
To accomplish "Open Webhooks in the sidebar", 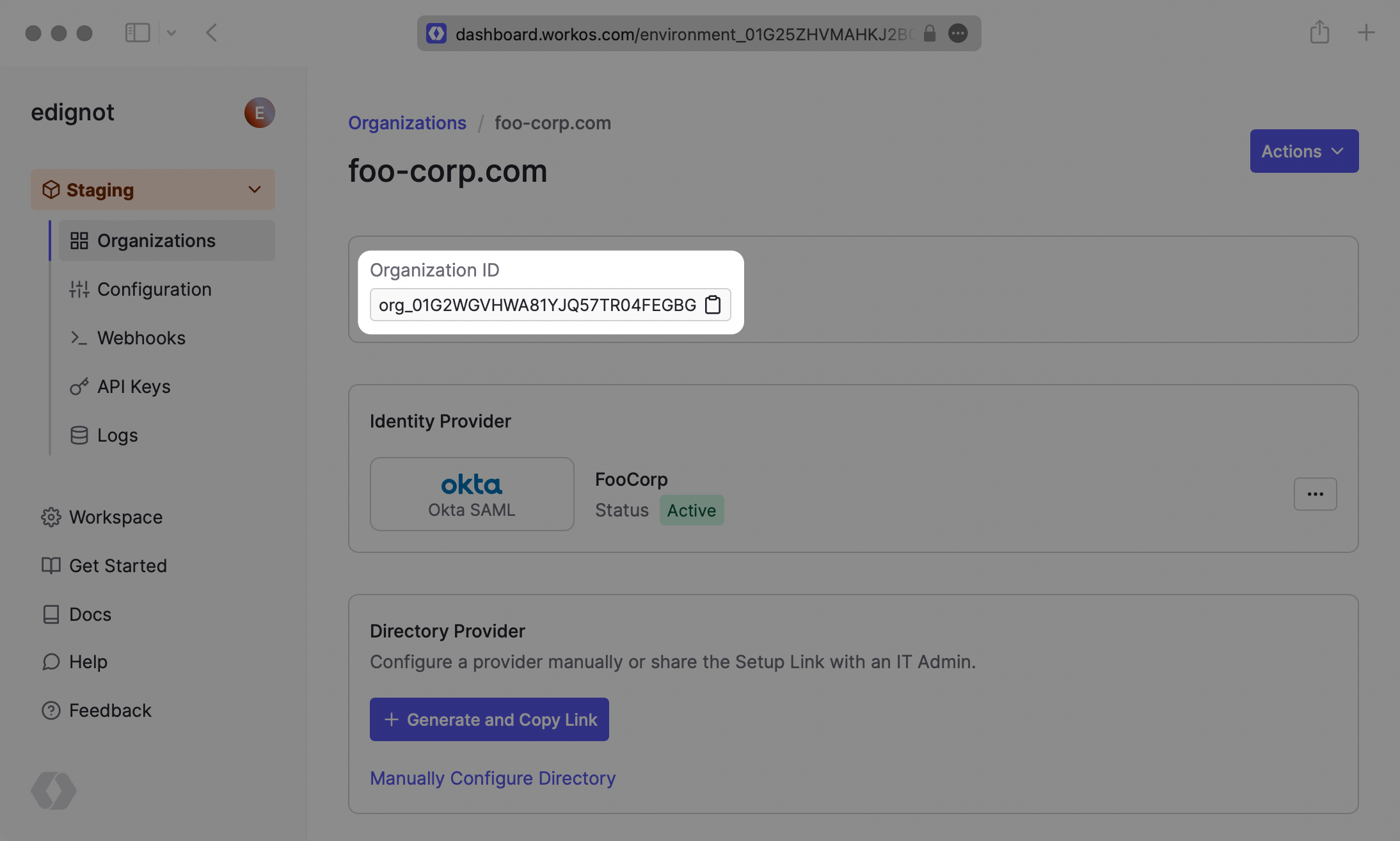I will tap(141, 338).
